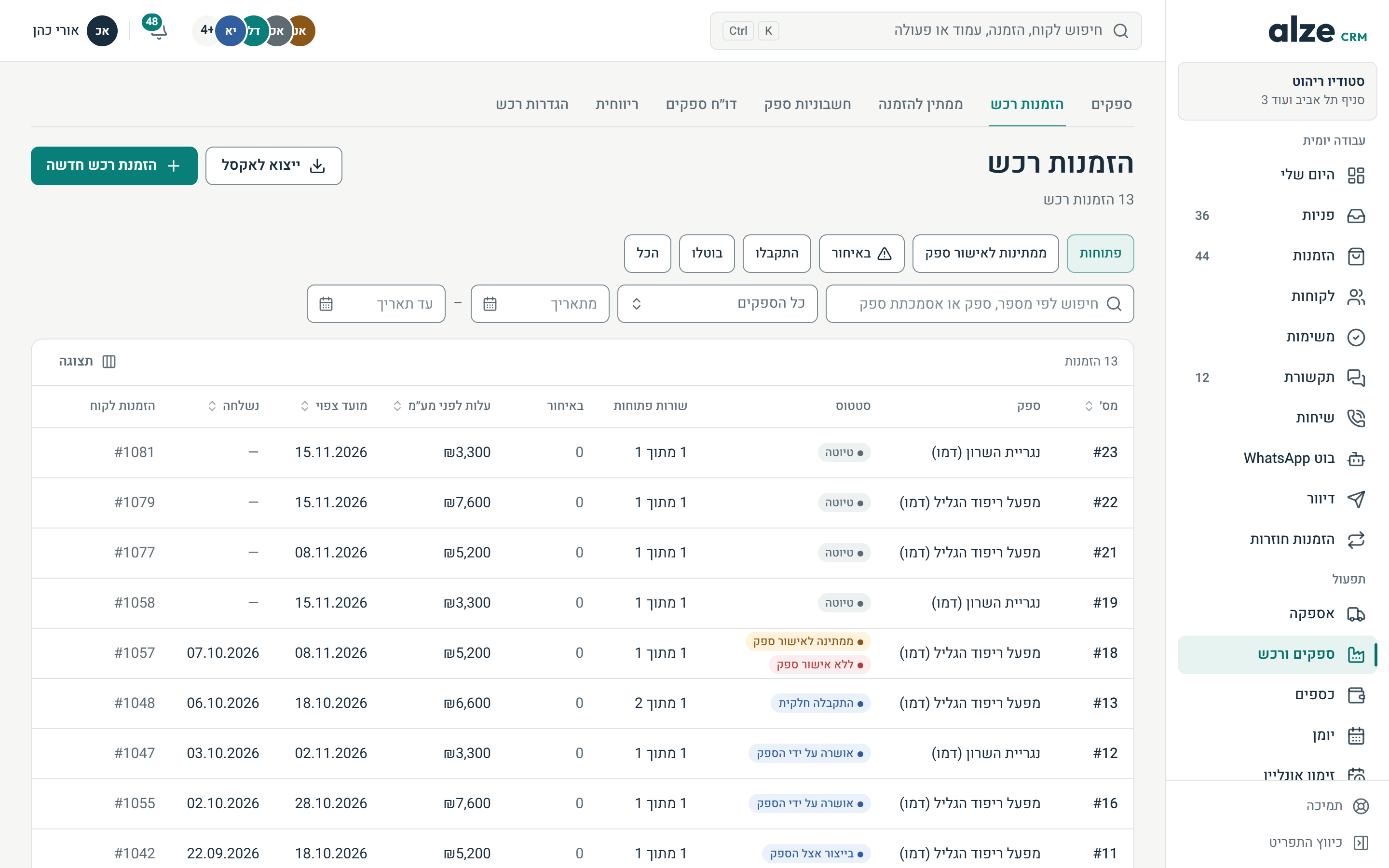
Task: Open יומן calendar section
Action: (1277, 735)
